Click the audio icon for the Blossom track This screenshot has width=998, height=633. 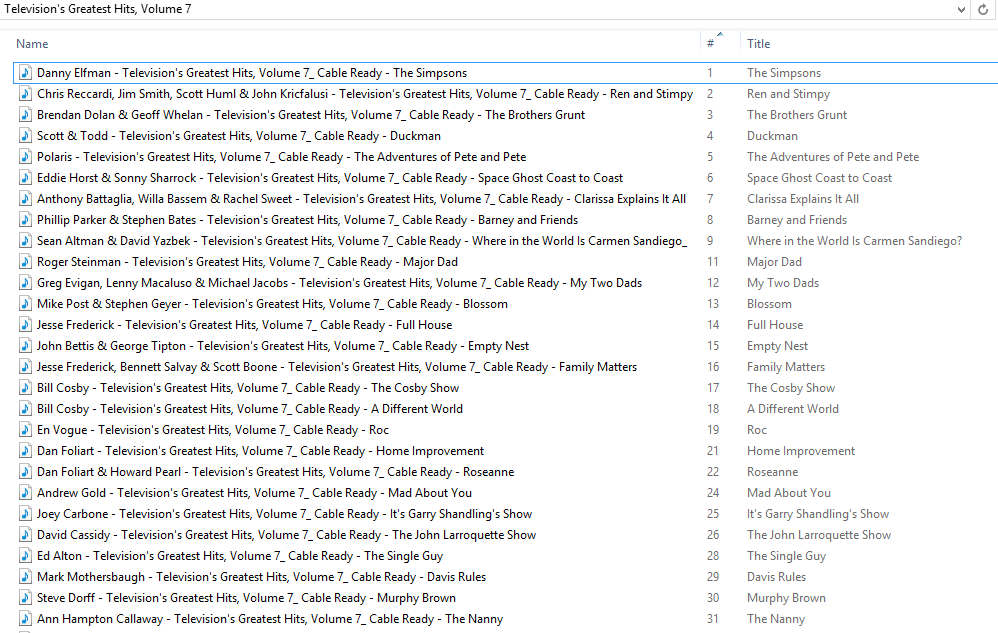click(26, 304)
